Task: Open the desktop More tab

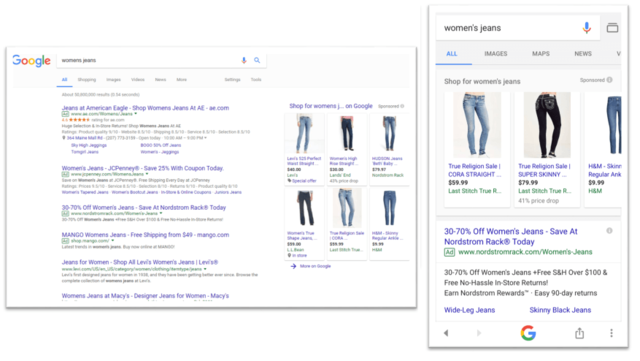Action: coord(182,80)
